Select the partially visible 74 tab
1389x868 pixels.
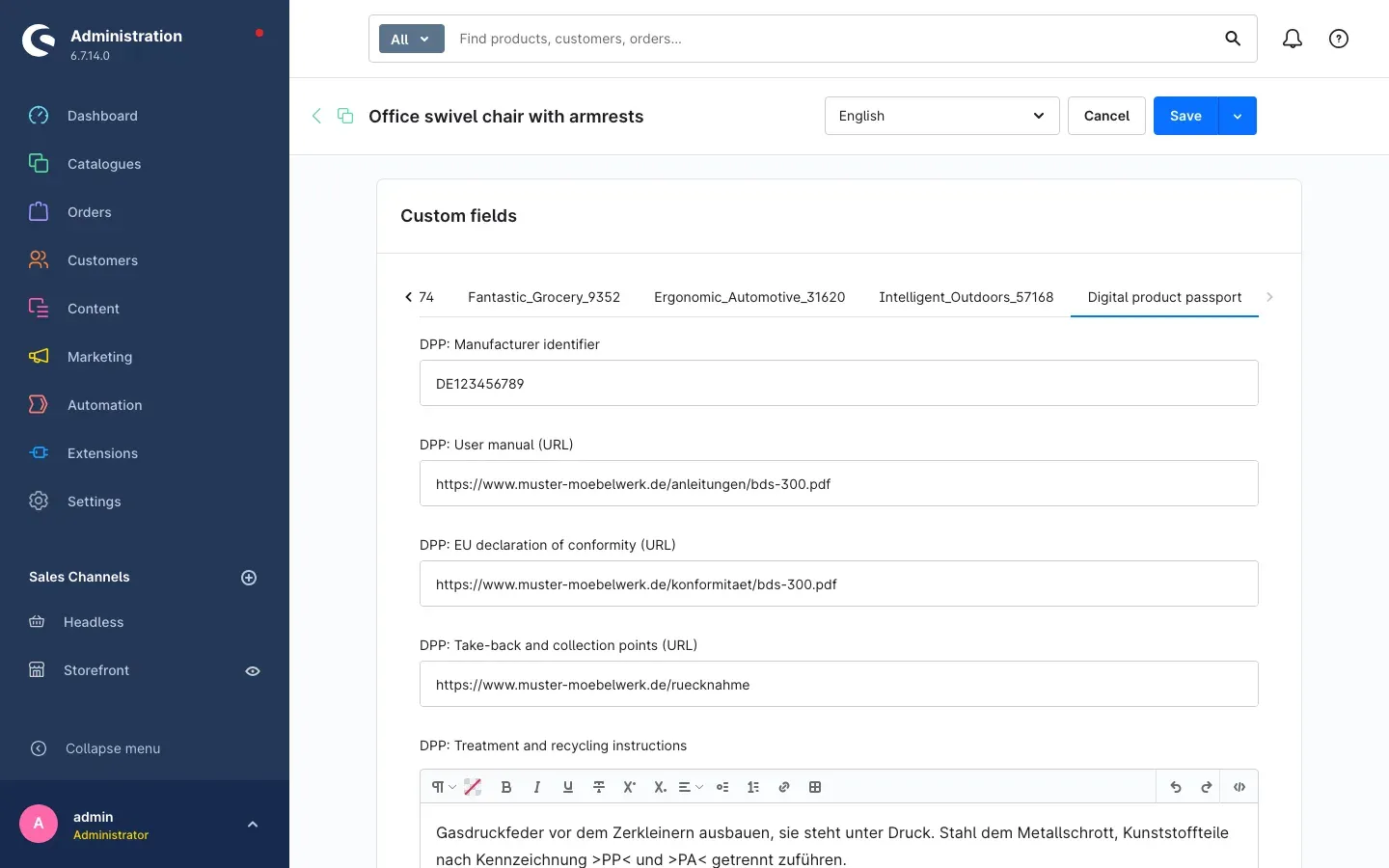426,297
